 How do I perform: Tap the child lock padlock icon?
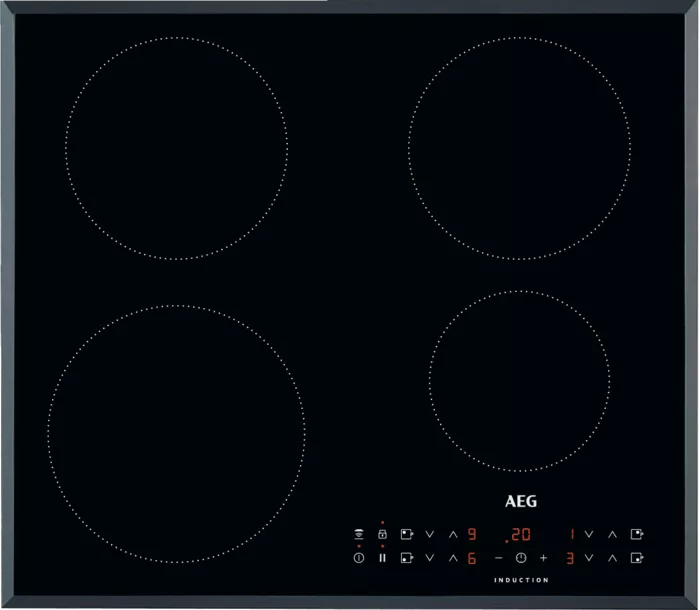tap(383, 534)
